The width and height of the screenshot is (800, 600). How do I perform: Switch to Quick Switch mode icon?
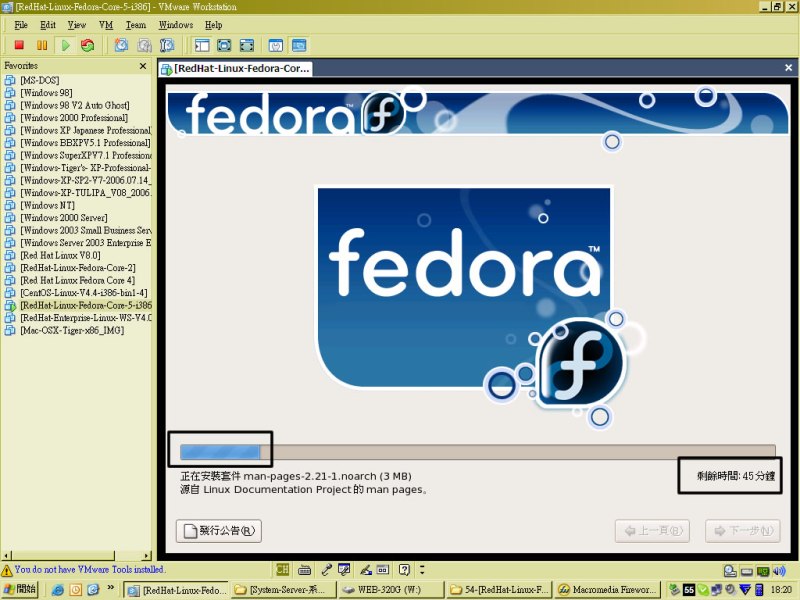pos(224,45)
